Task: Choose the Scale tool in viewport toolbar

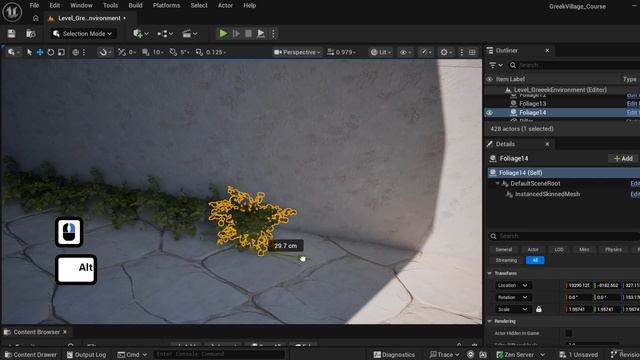Action: 61,52
